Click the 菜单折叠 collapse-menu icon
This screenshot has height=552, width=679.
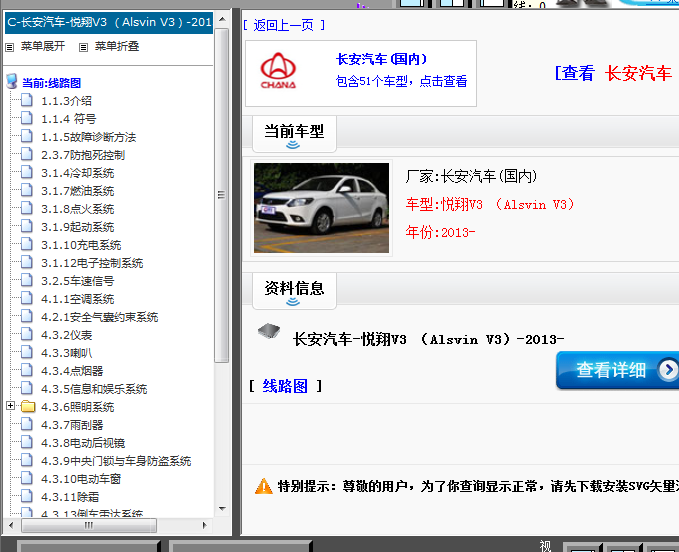coord(84,47)
